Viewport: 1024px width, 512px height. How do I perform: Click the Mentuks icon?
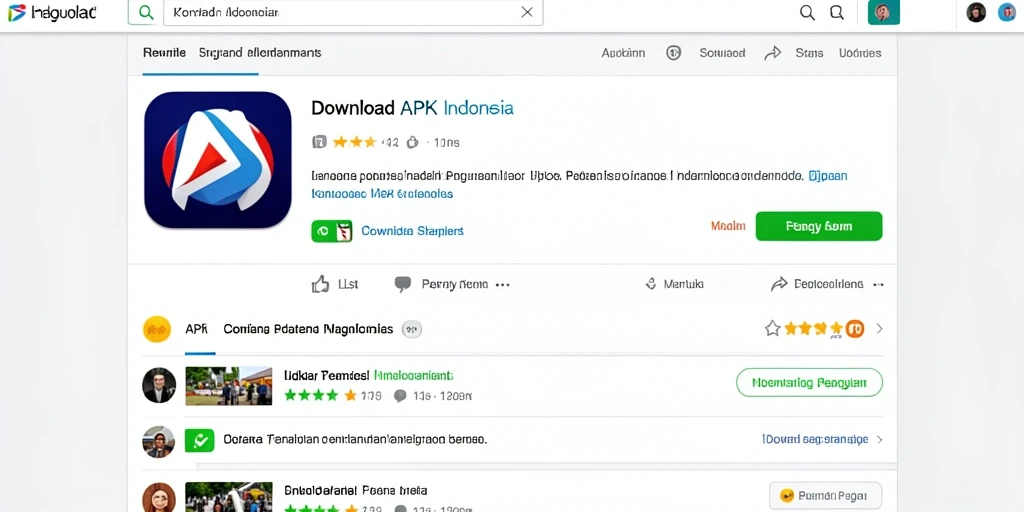pos(650,284)
